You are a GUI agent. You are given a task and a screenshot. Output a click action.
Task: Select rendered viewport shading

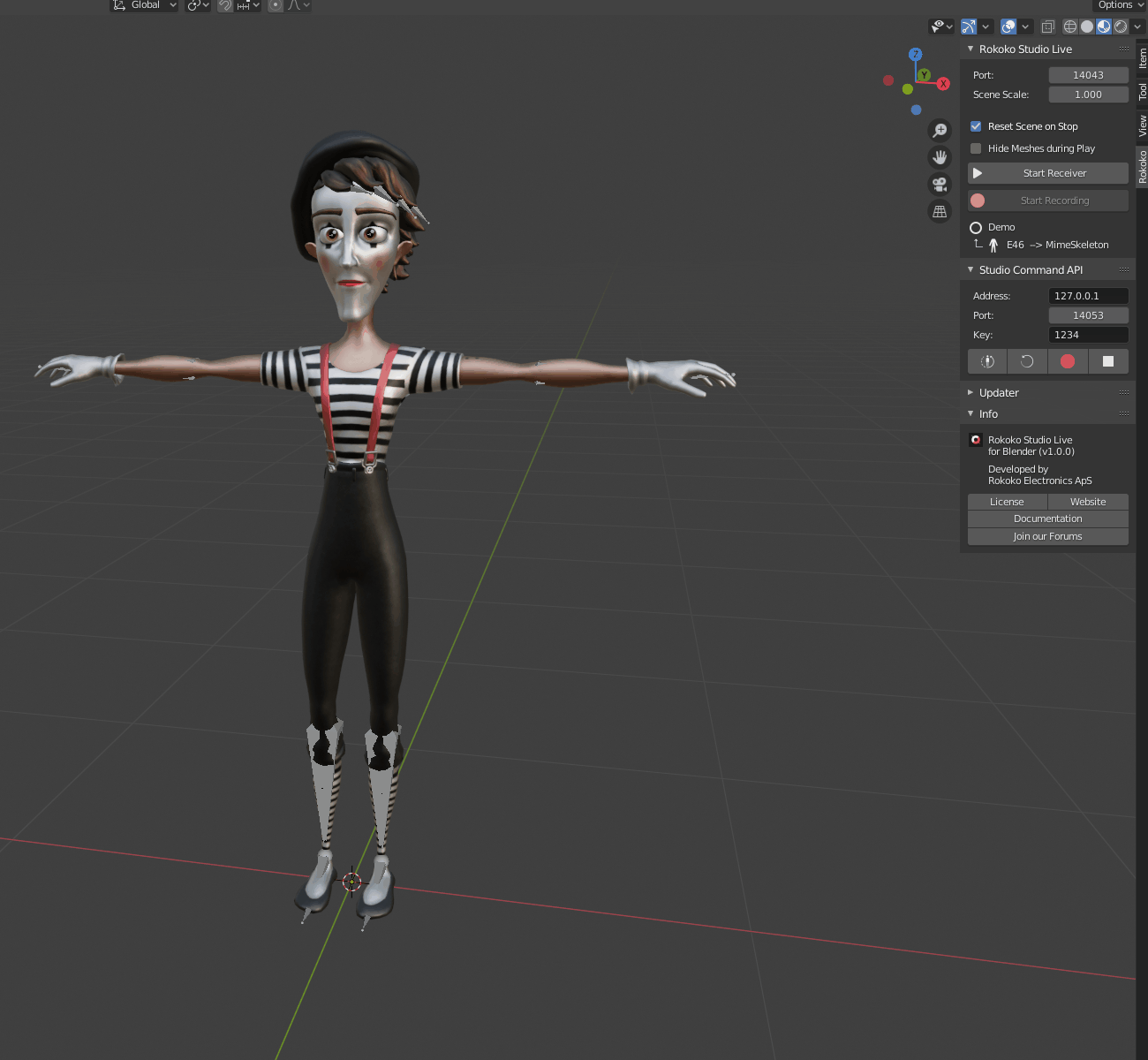(1121, 26)
